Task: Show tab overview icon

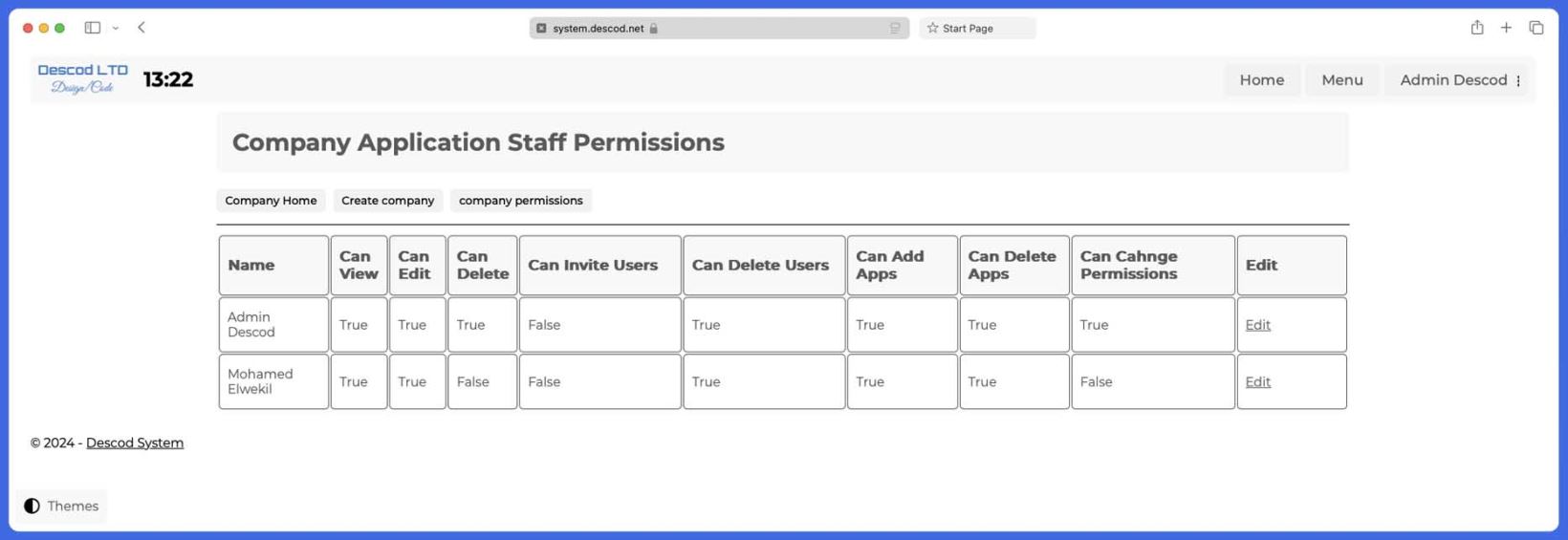Action: (x=1536, y=28)
